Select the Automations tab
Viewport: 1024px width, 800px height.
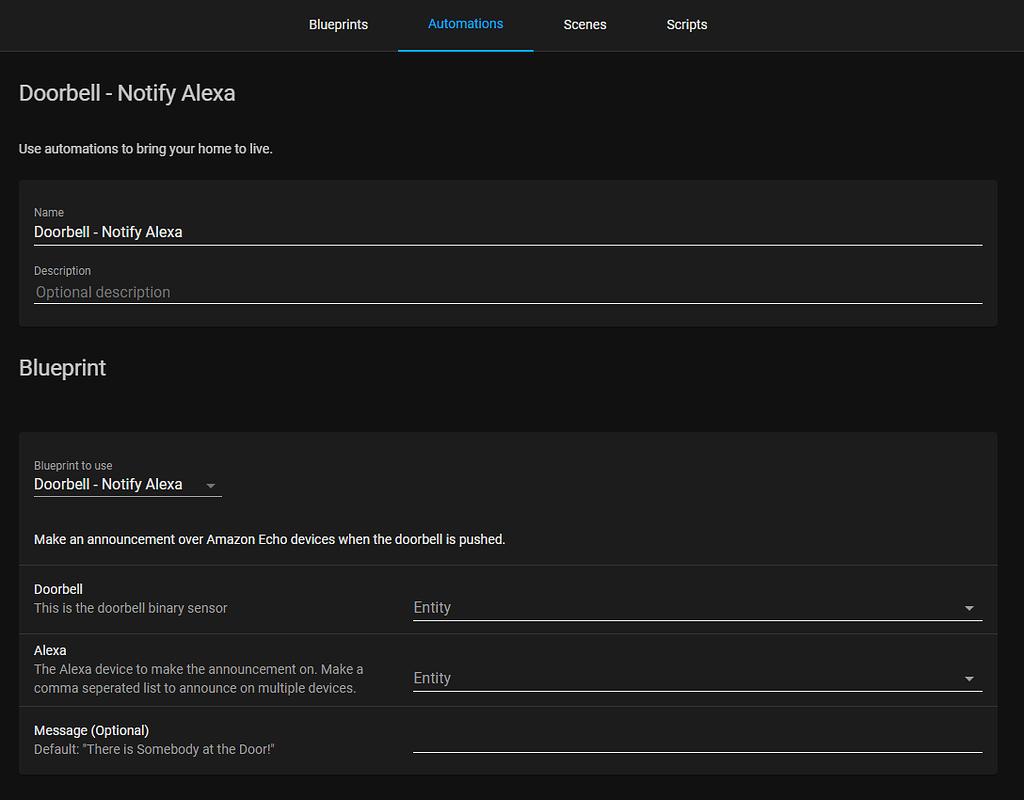click(x=465, y=24)
